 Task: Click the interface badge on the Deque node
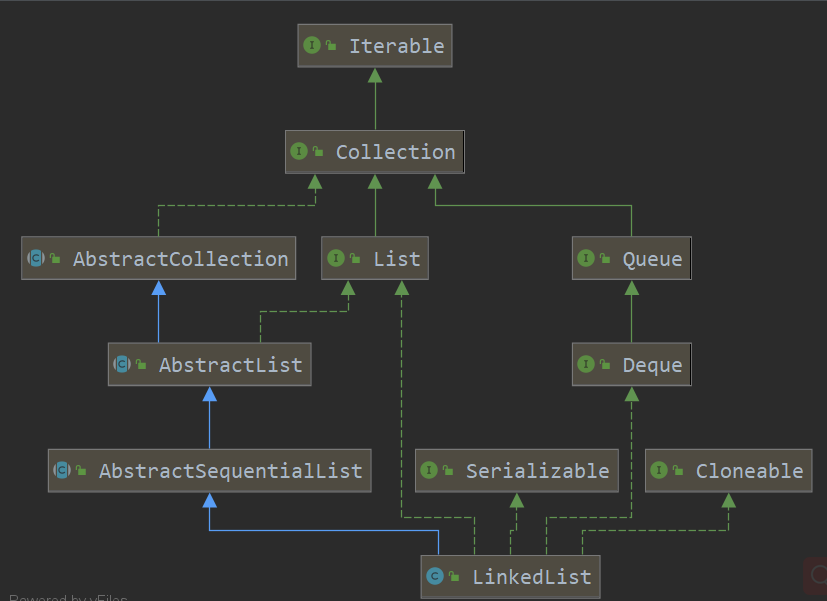[x=587, y=364]
